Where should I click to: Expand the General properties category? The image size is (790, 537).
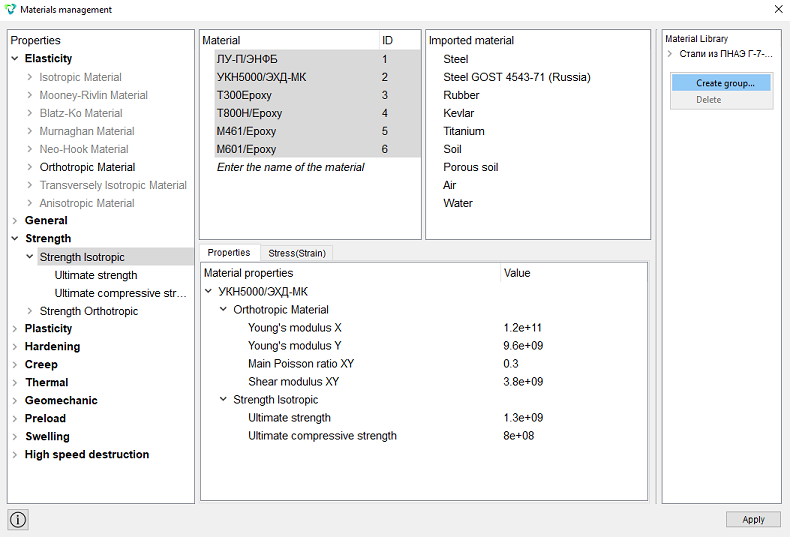tap(15, 221)
